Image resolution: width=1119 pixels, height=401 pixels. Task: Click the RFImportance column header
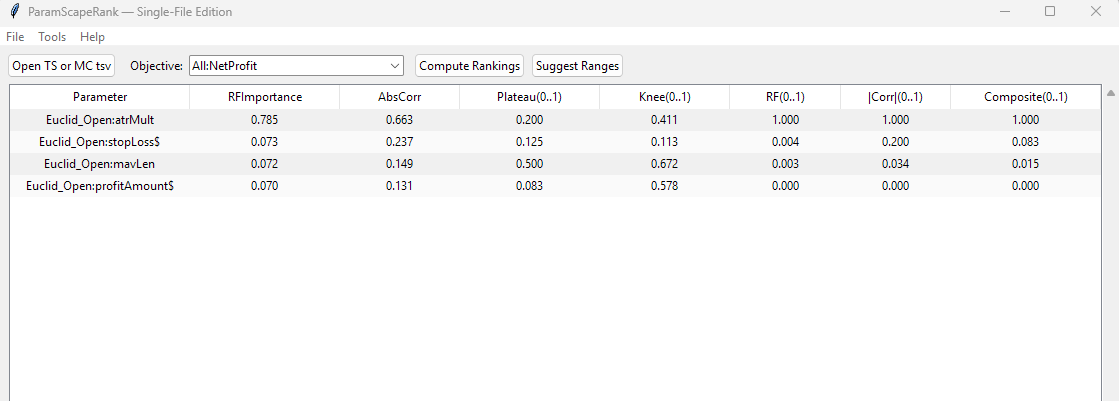pos(265,97)
